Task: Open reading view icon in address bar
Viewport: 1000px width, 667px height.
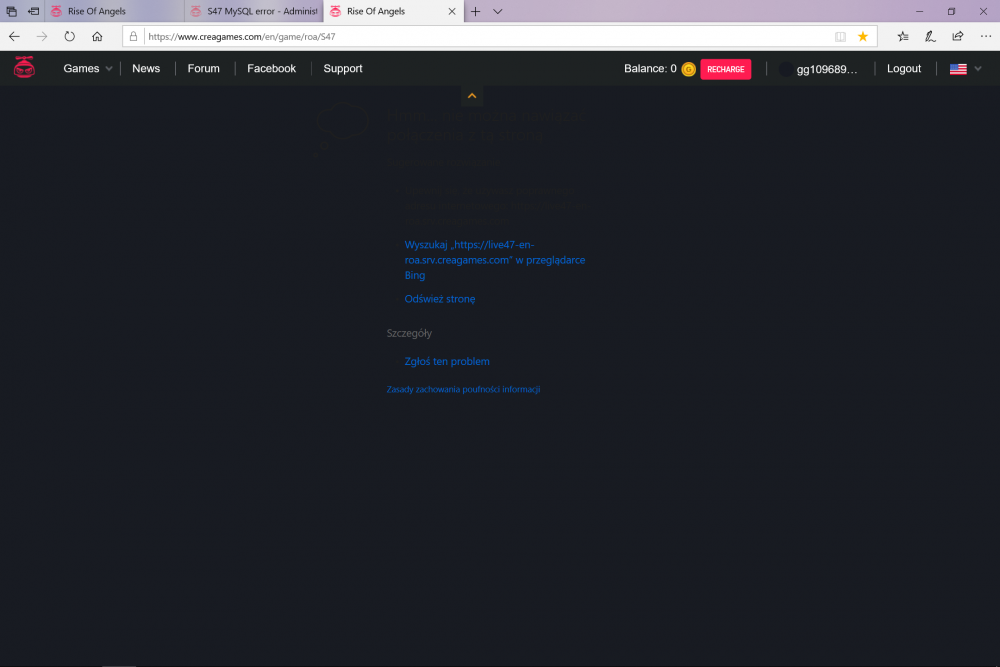Action: tap(840, 36)
